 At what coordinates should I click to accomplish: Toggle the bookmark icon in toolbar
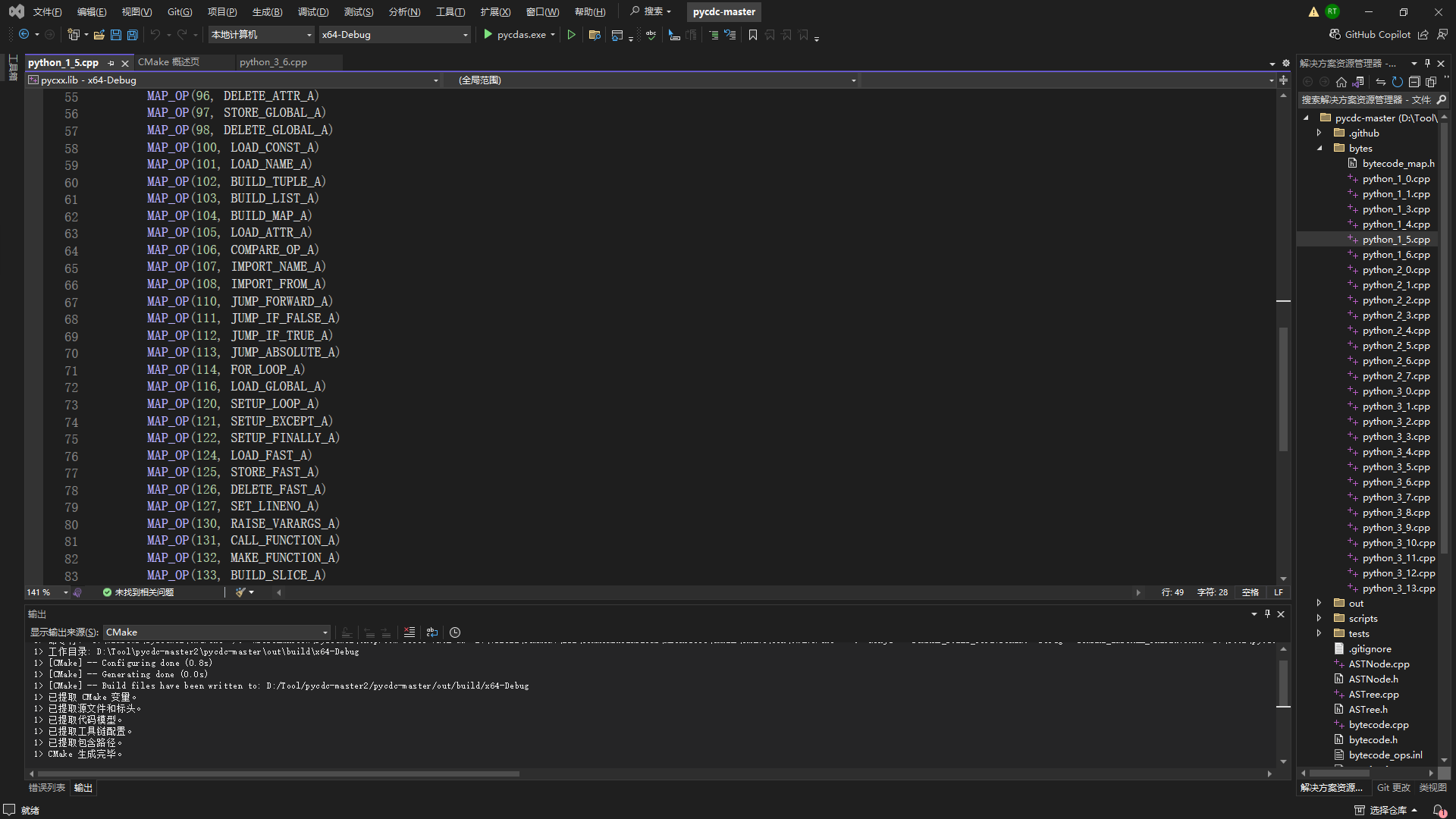click(753, 35)
